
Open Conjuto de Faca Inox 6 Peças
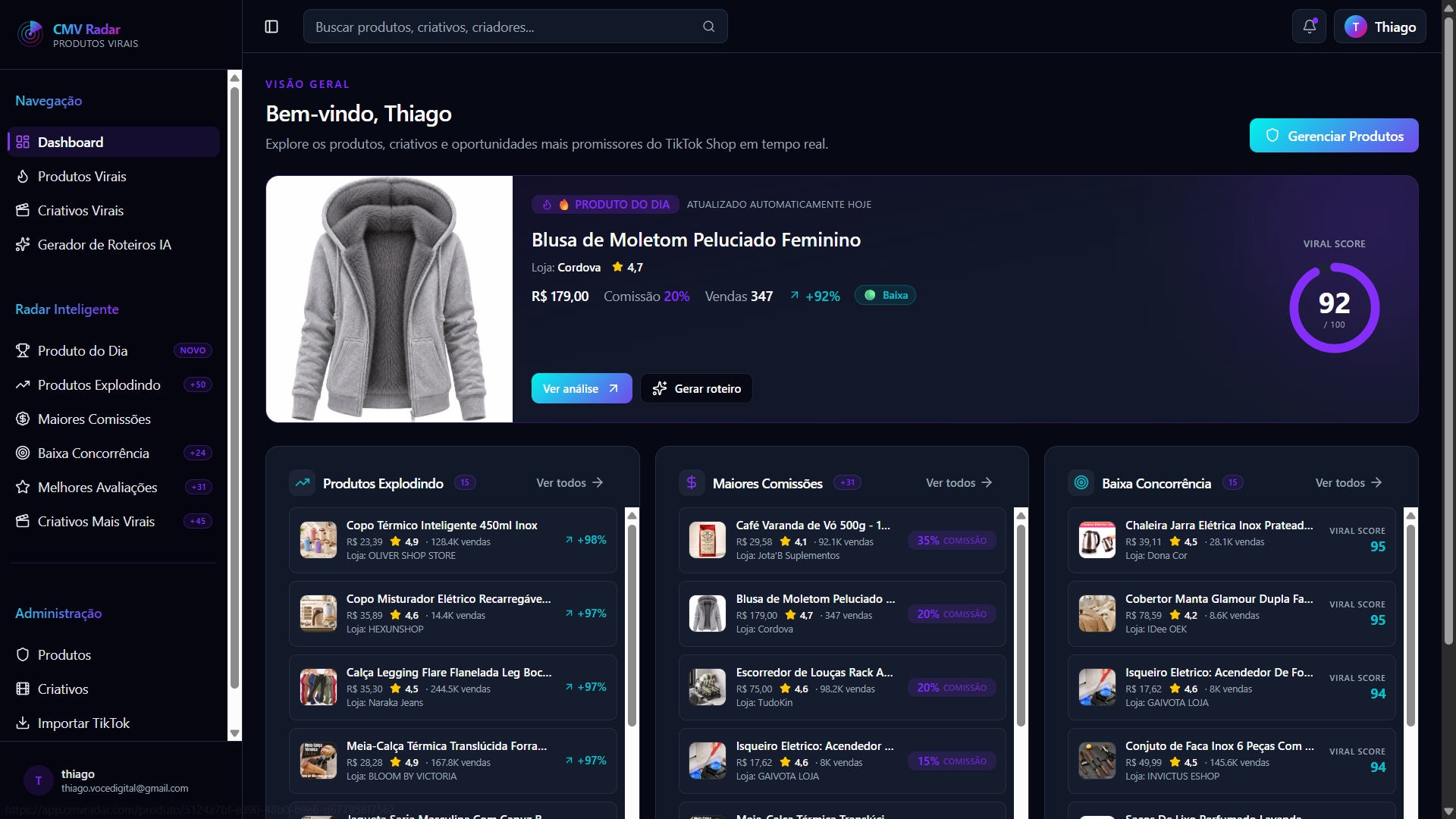tap(1232, 761)
